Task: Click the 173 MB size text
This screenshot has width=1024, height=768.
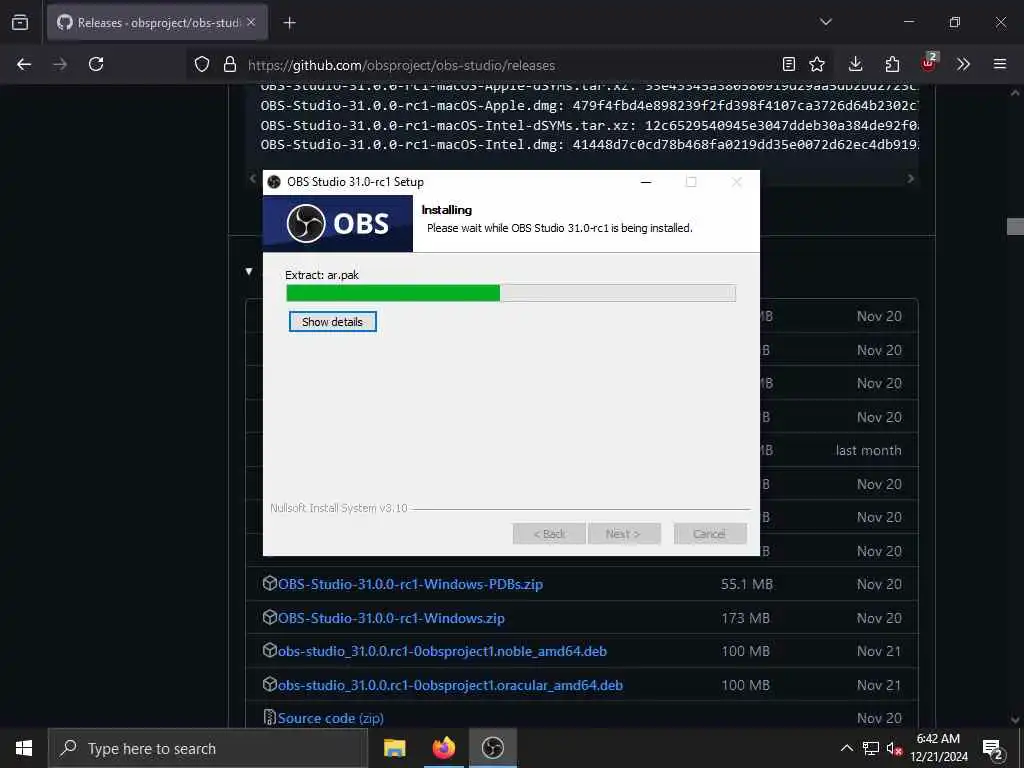Action: tap(745, 618)
